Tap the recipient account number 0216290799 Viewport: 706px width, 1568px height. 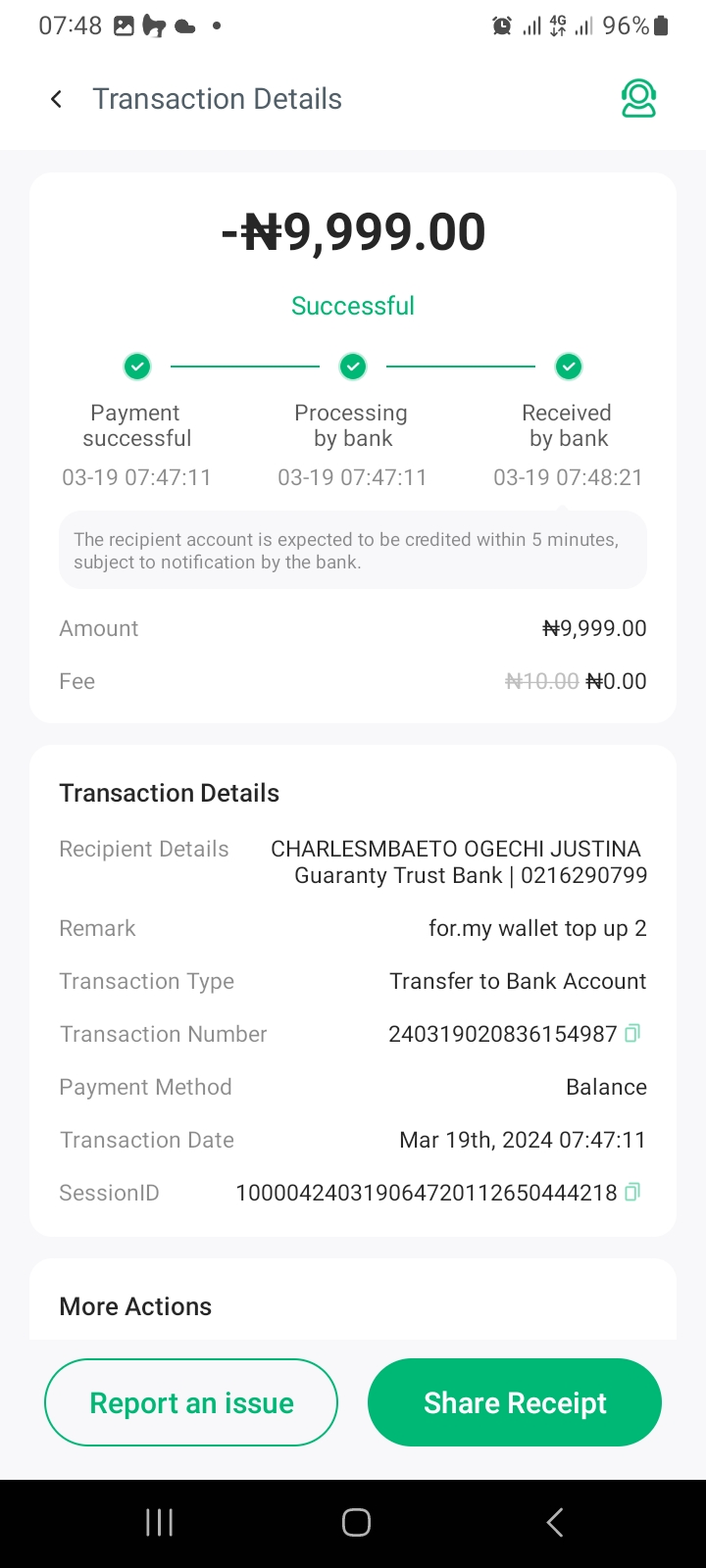point(584,875)
